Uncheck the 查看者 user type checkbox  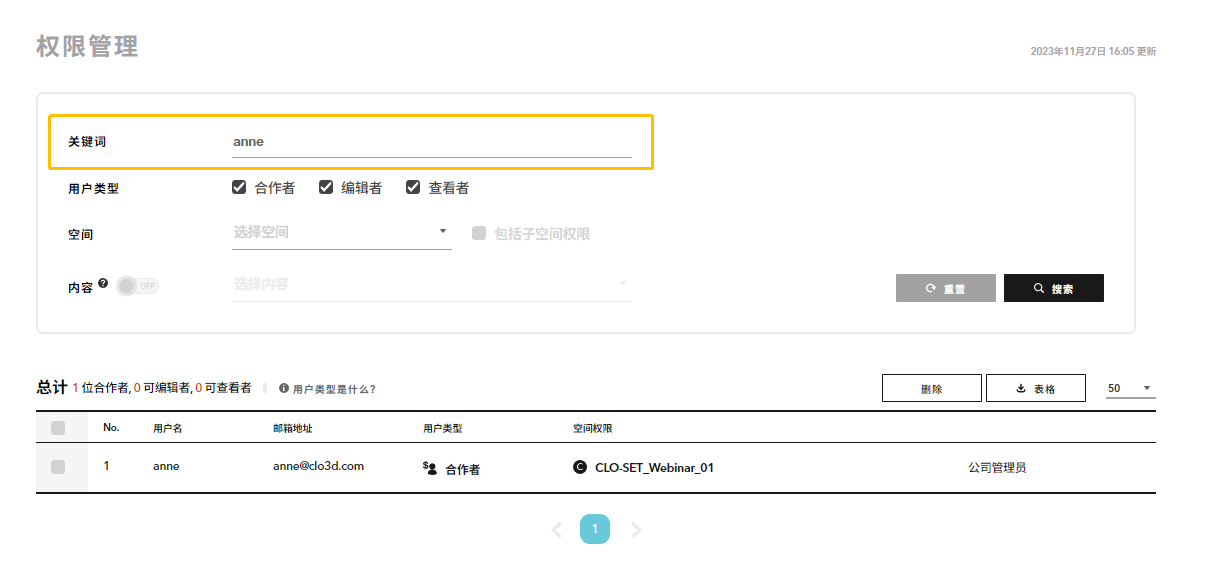[x=413, y=187]
